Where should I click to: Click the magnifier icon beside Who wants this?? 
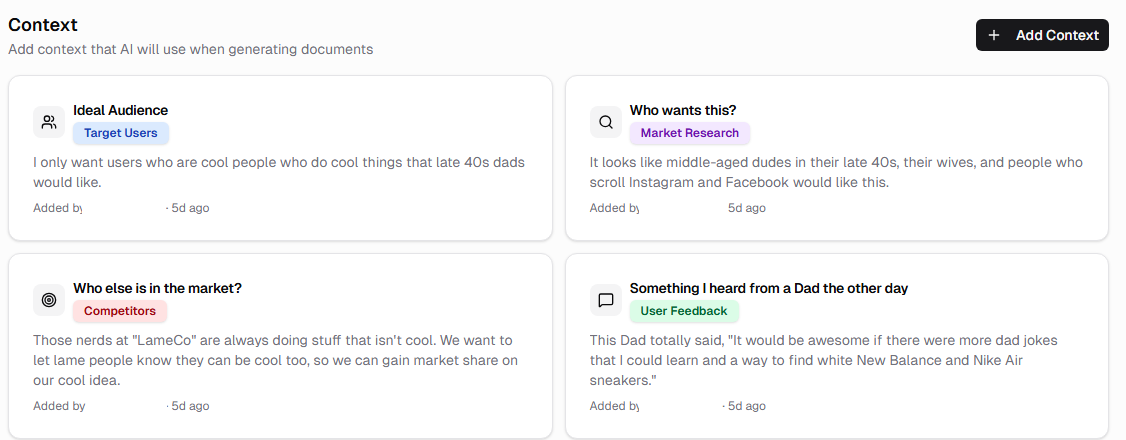(x=605, y=122)
